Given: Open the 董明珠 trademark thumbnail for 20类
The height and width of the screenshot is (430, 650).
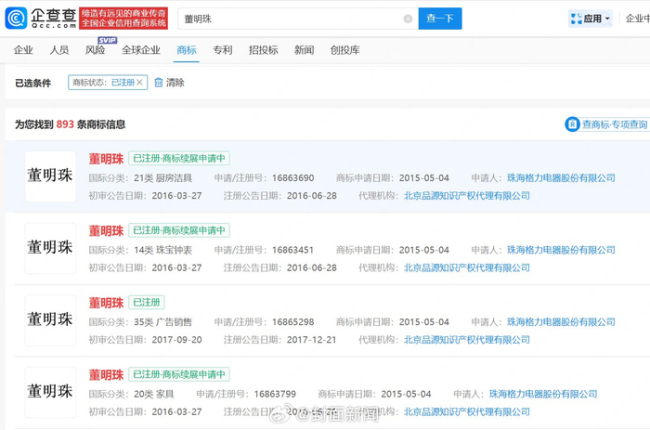Looking at the screenshot, I should [x=50, y=392].
